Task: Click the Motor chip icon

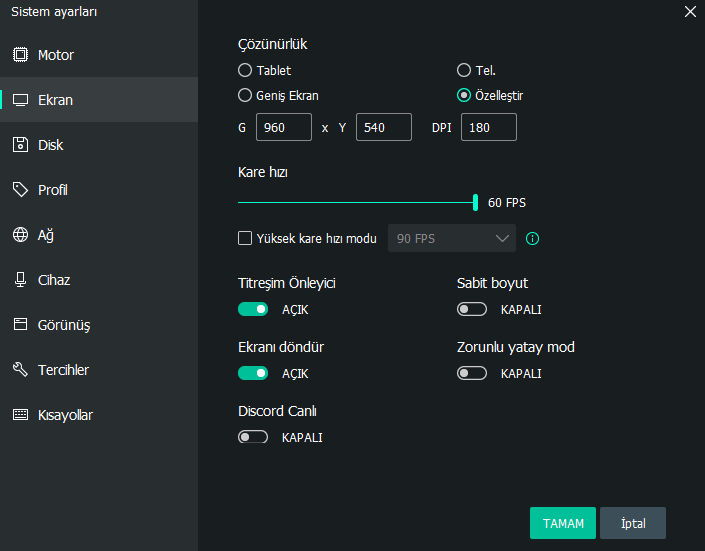Action: 20,55
